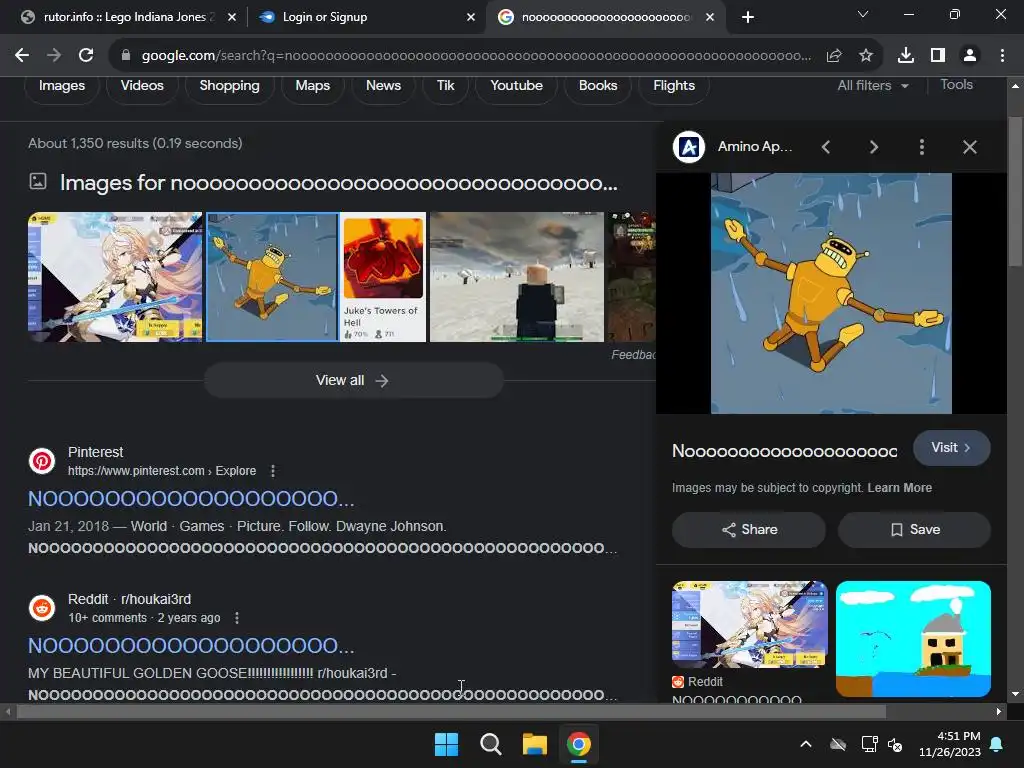Select the Books search filter
Screen dimensions: 1024x768
(598, 86)
